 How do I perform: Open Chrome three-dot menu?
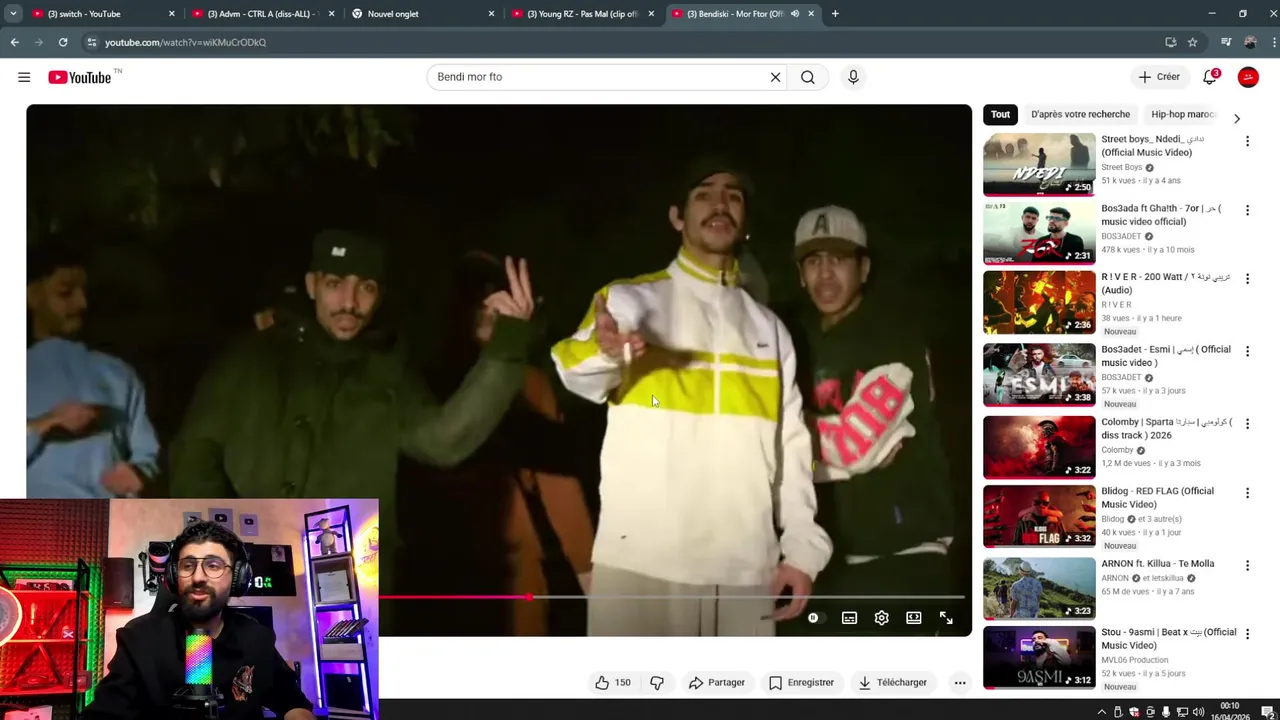tap(1273, 42)
